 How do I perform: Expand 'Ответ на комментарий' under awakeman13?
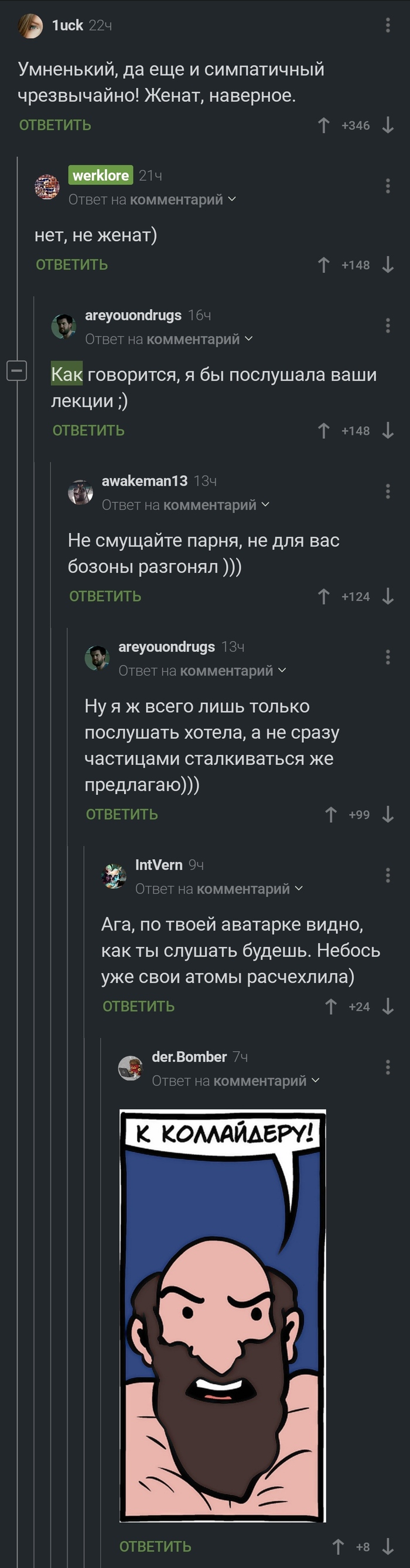pos(186,505)
